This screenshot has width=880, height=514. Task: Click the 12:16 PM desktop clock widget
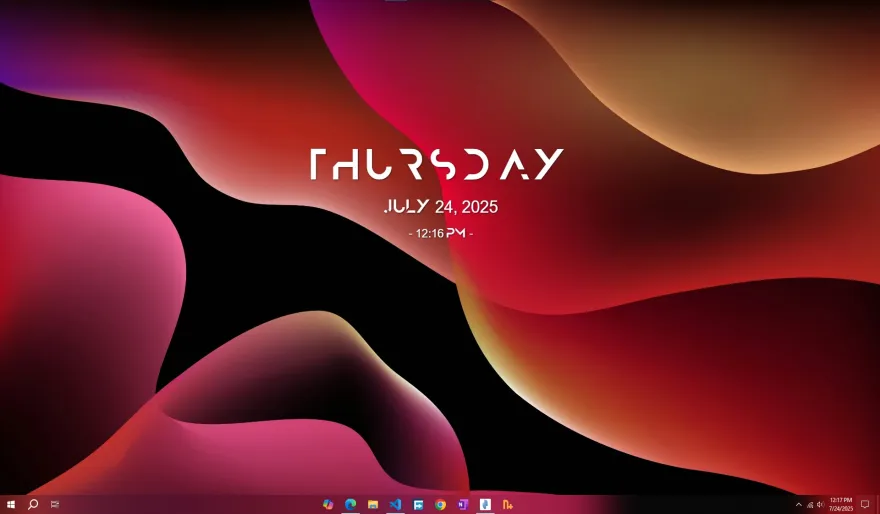coord(441,233)
